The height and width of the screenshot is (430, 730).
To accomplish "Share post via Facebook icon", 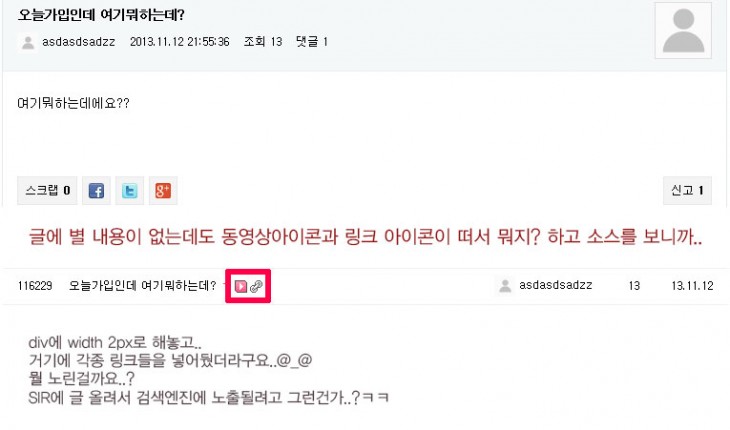I will tap(96, 191).
